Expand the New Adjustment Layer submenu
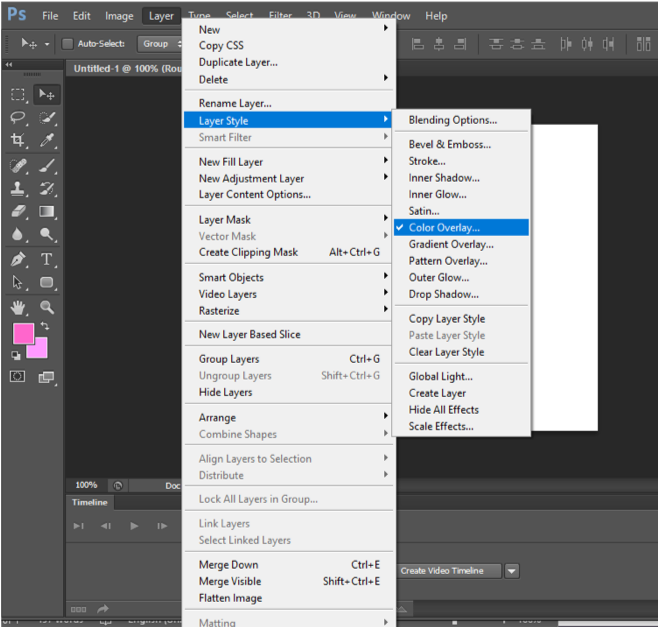The image size is (658, 627). pos(288,178)
